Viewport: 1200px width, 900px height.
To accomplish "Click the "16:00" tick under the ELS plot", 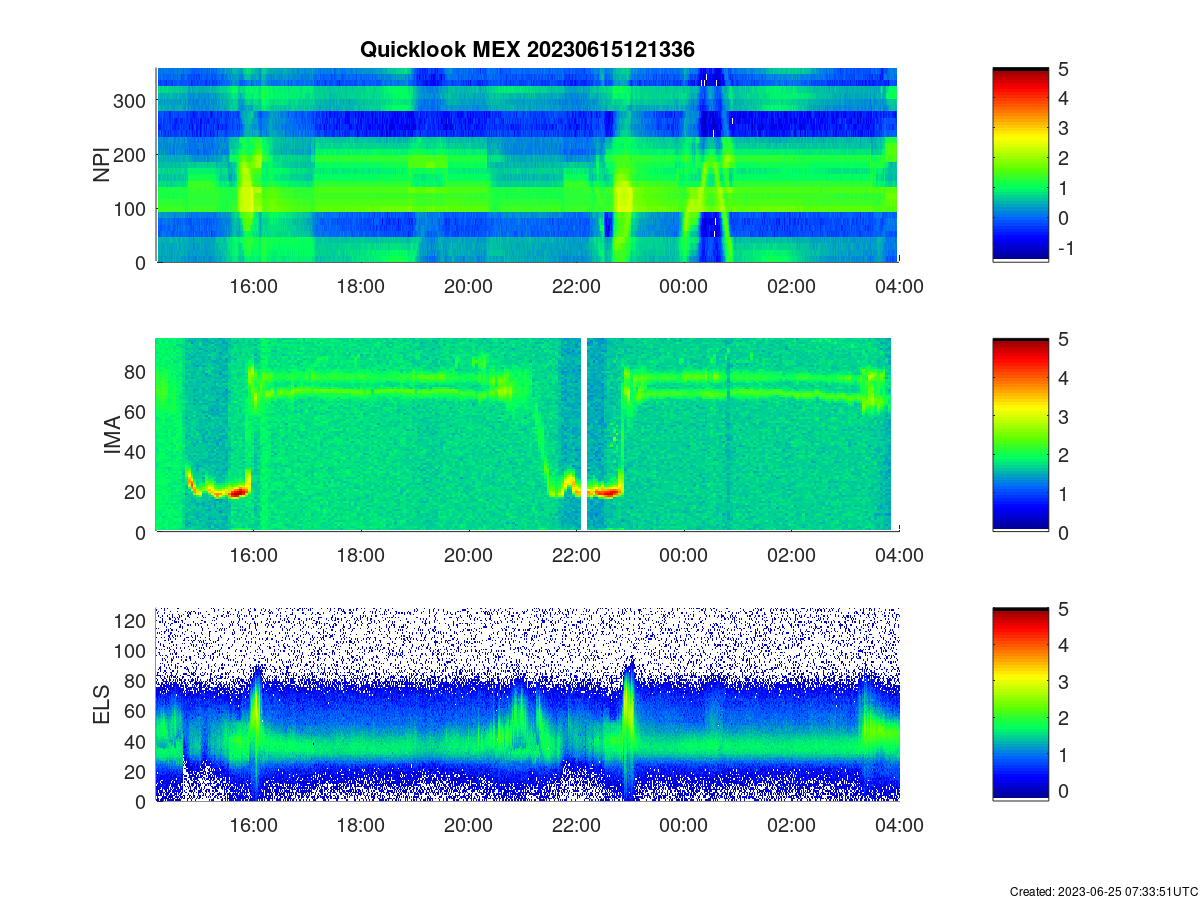I will (x=254, y=827).
